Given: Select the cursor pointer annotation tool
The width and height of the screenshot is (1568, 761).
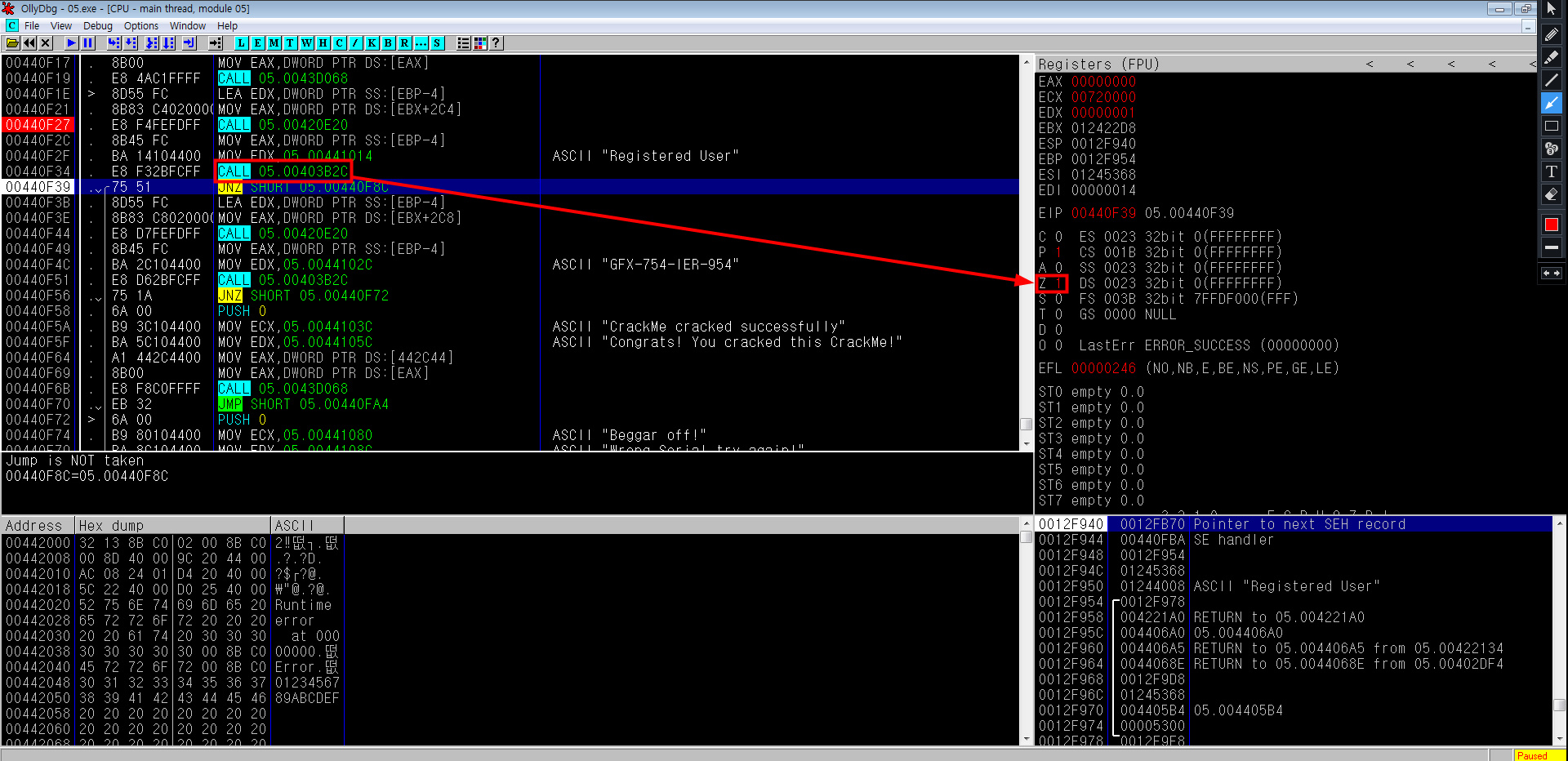Looking at the screenshot, I should [x=1552, y=10].
